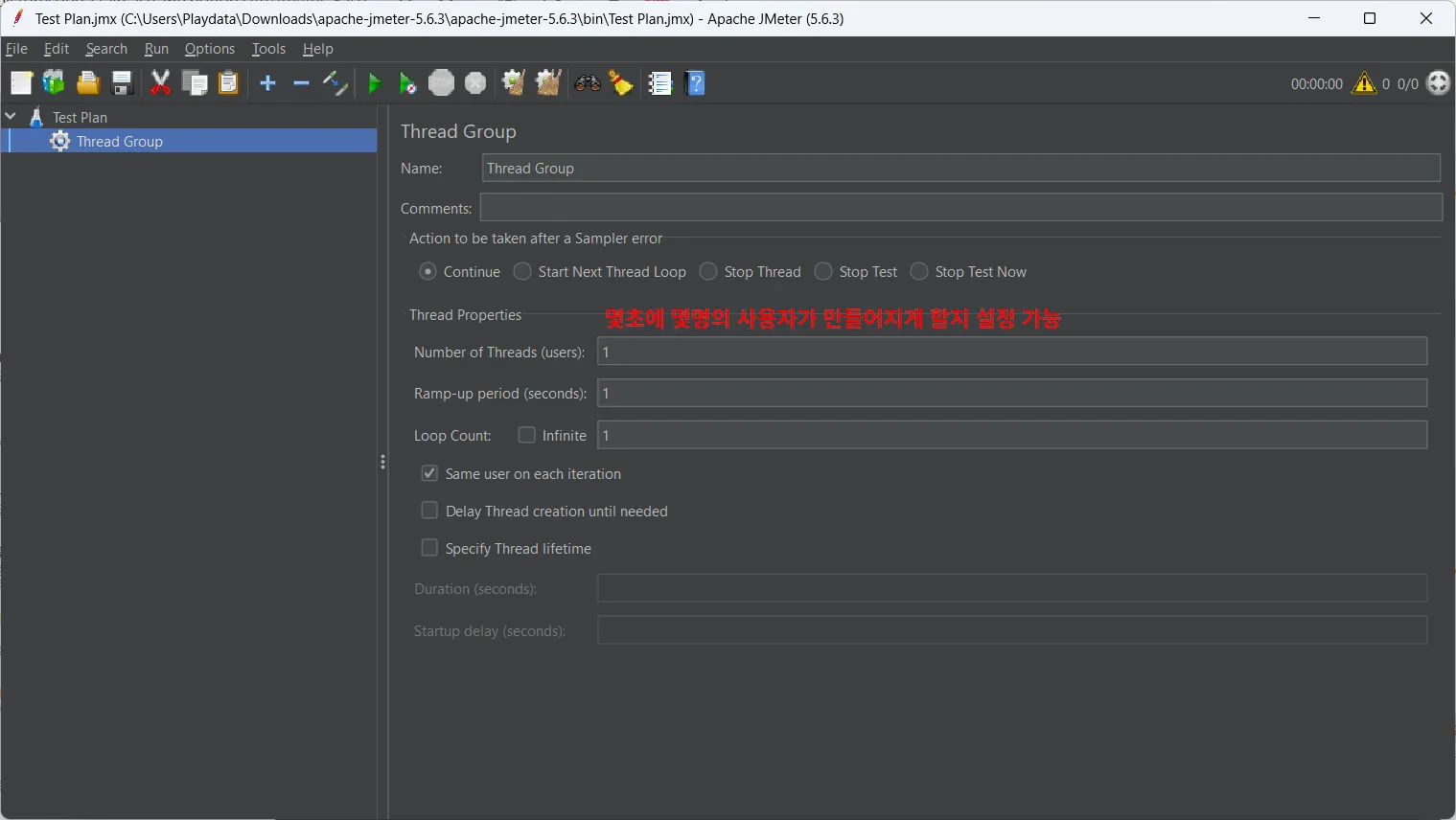Click the Startup delay (seconds) field
Viewport: 1456px width, 820px height.
[1012, 630]
